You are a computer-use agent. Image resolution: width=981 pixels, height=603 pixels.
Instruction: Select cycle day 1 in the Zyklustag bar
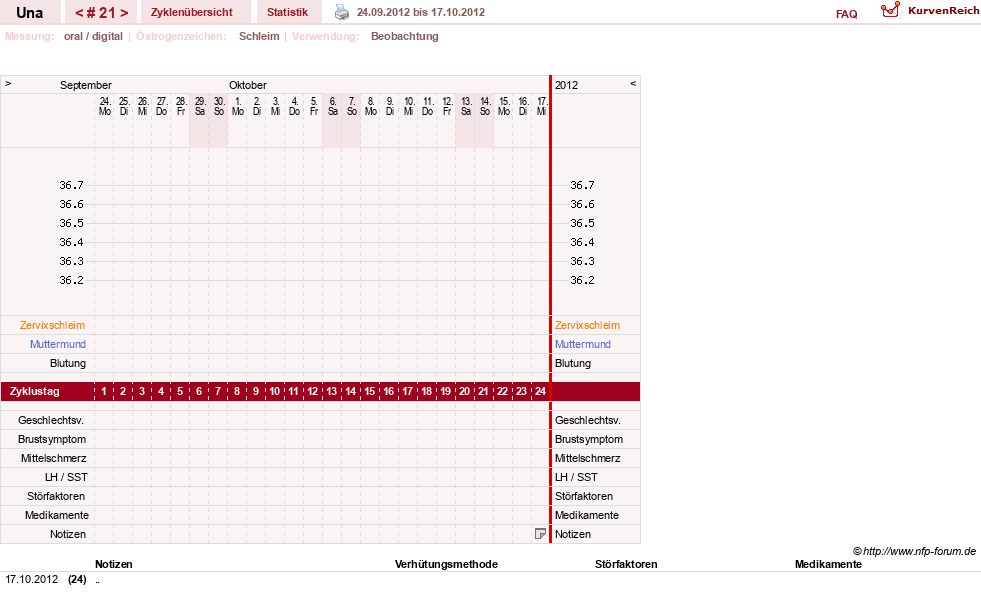point(104,392)
